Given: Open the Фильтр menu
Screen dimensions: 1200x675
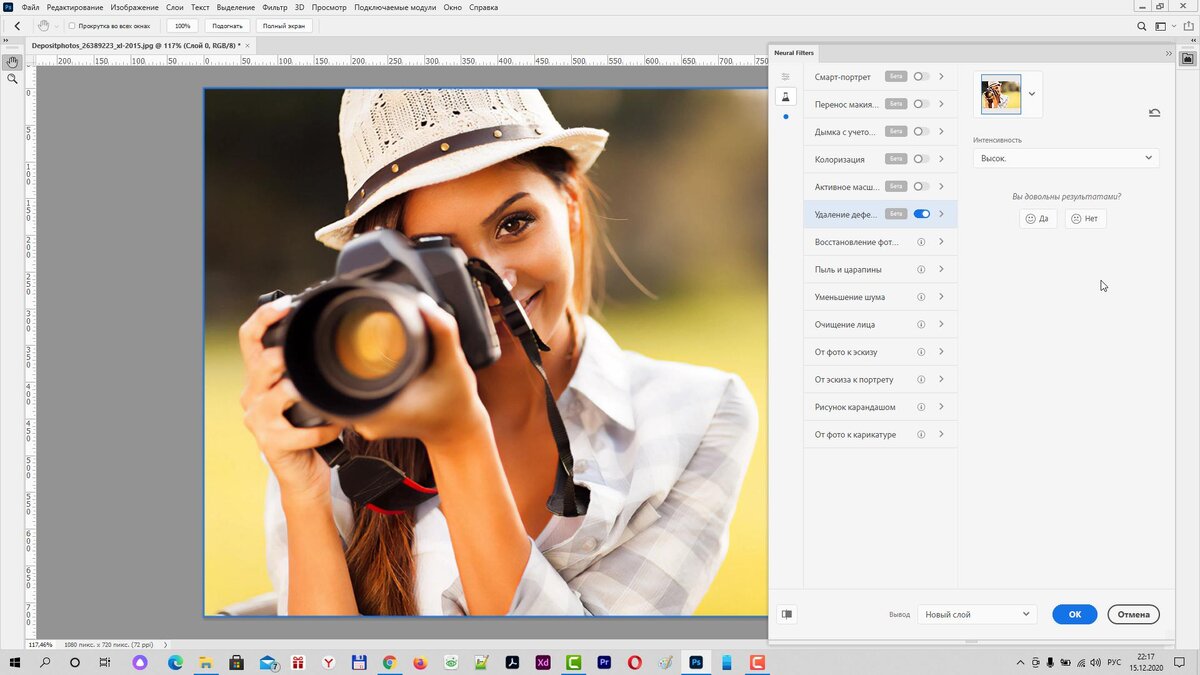Looking at the screenshot, I should coord(274,7).
